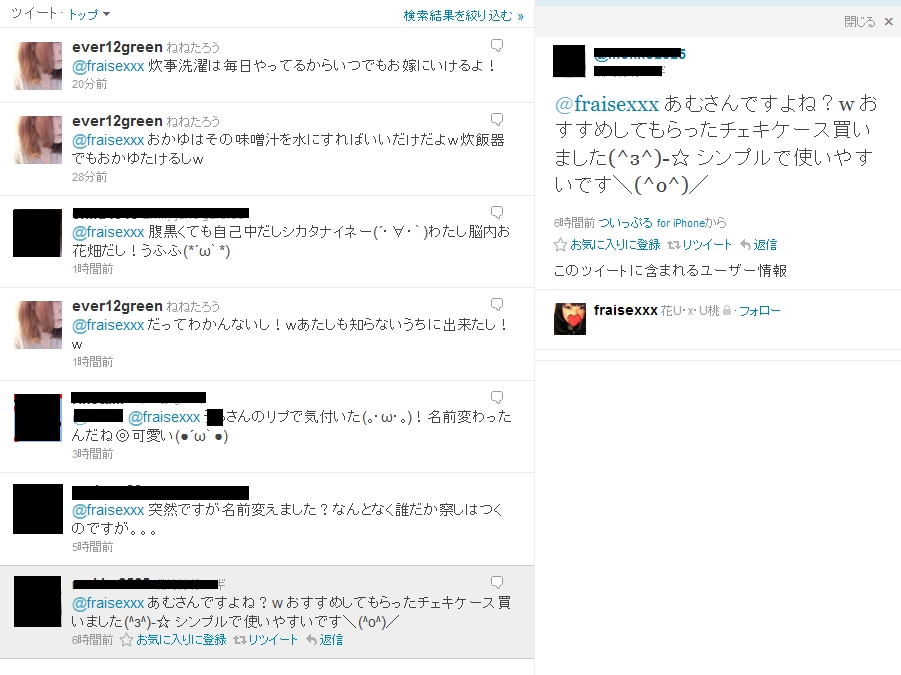This screenshot has height=675, width=901.
Task: Click the lock icon next to fraisexxx
Action: [x=727, y=310]
